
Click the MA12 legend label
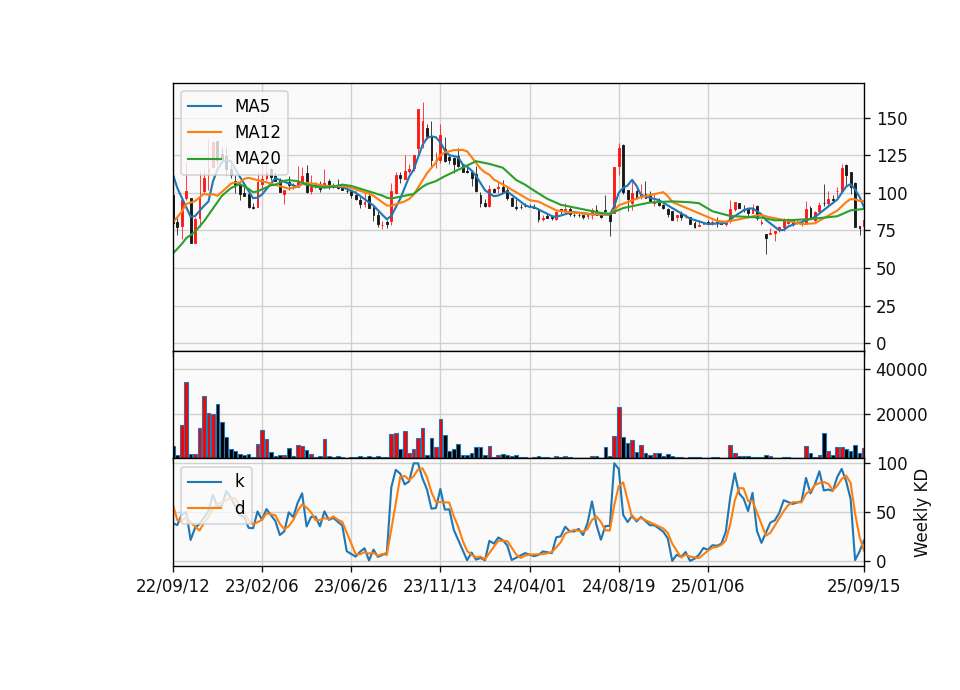[x=257, y=132]
